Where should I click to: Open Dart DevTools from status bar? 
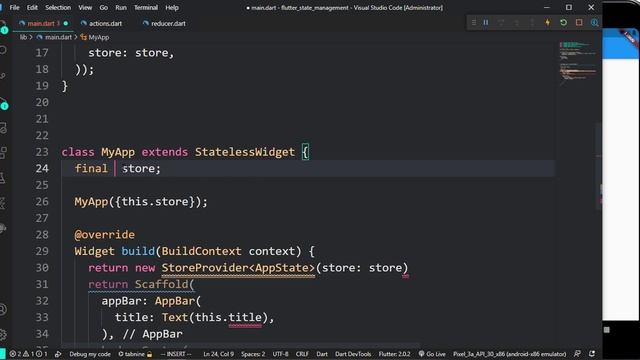click(353, 354)
